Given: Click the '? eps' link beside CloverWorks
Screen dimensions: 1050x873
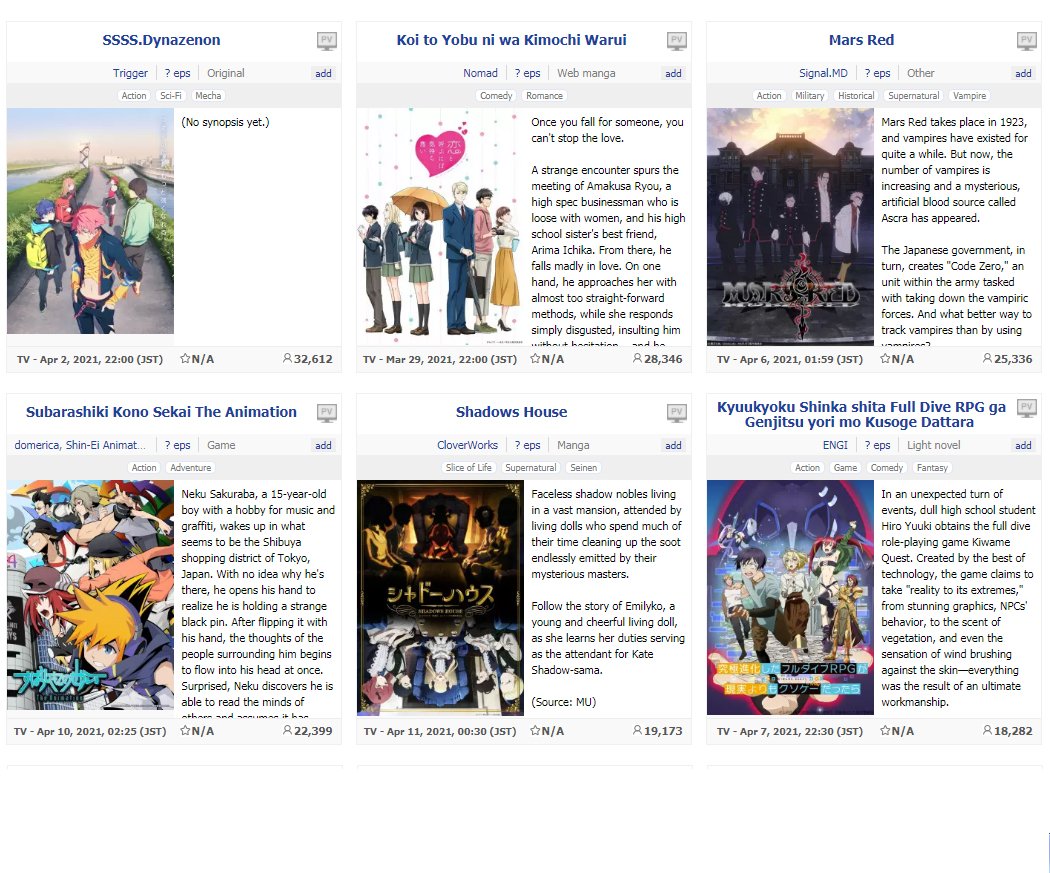Looking at the screenshot, I should [x=528, y=446].
